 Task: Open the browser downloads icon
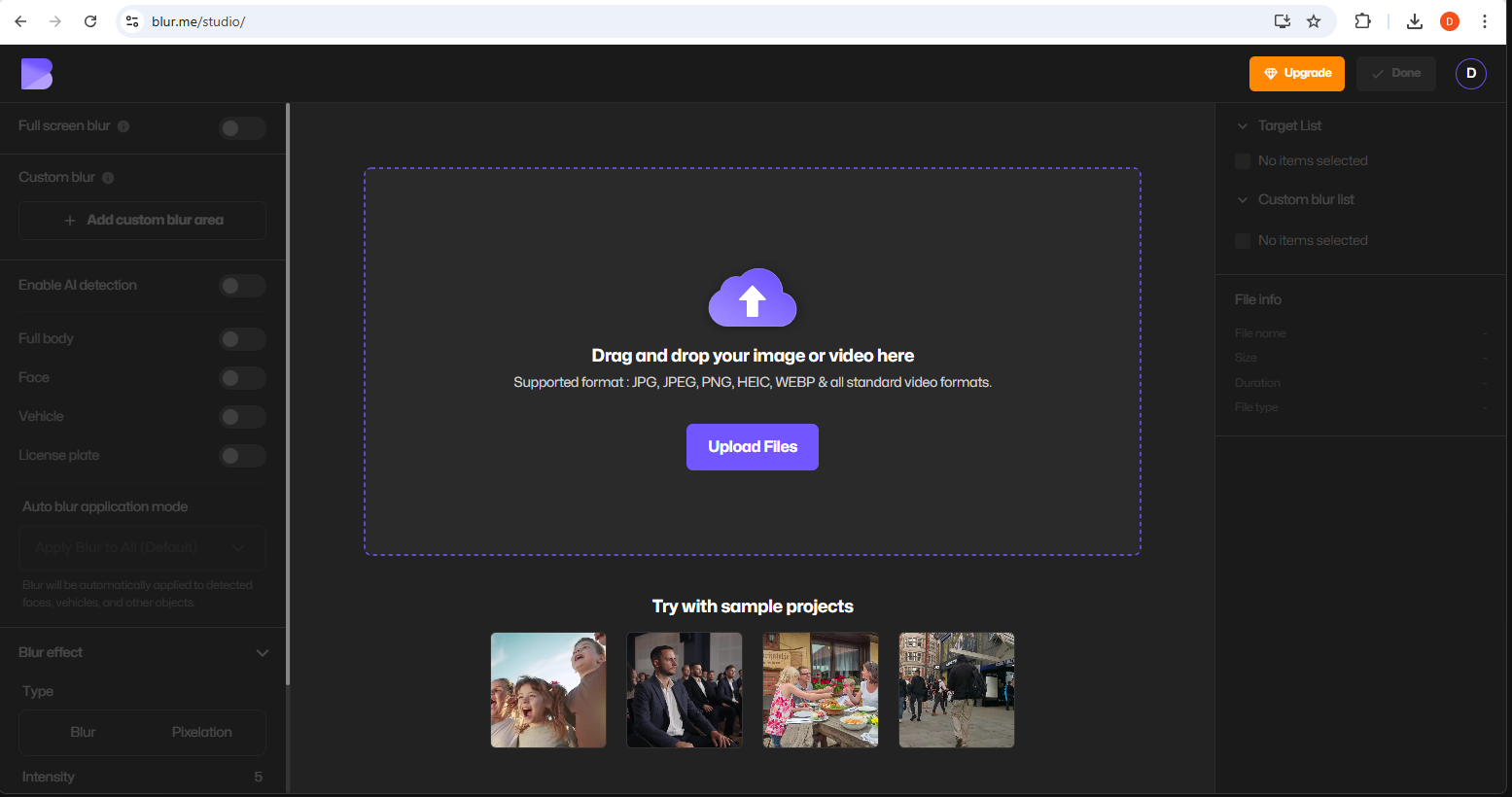coord(1415,21)
